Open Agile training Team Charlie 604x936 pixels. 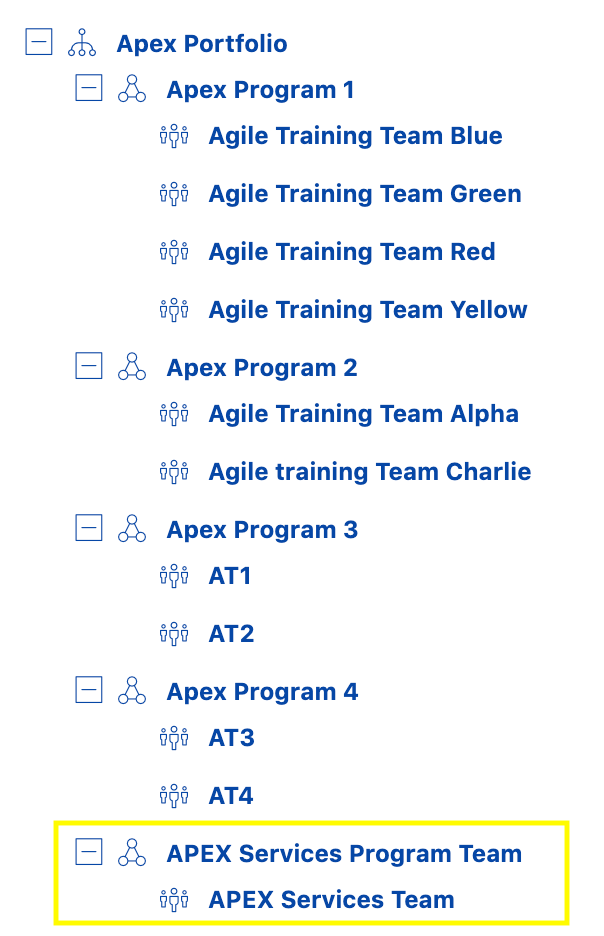click(x=369, y=471)
